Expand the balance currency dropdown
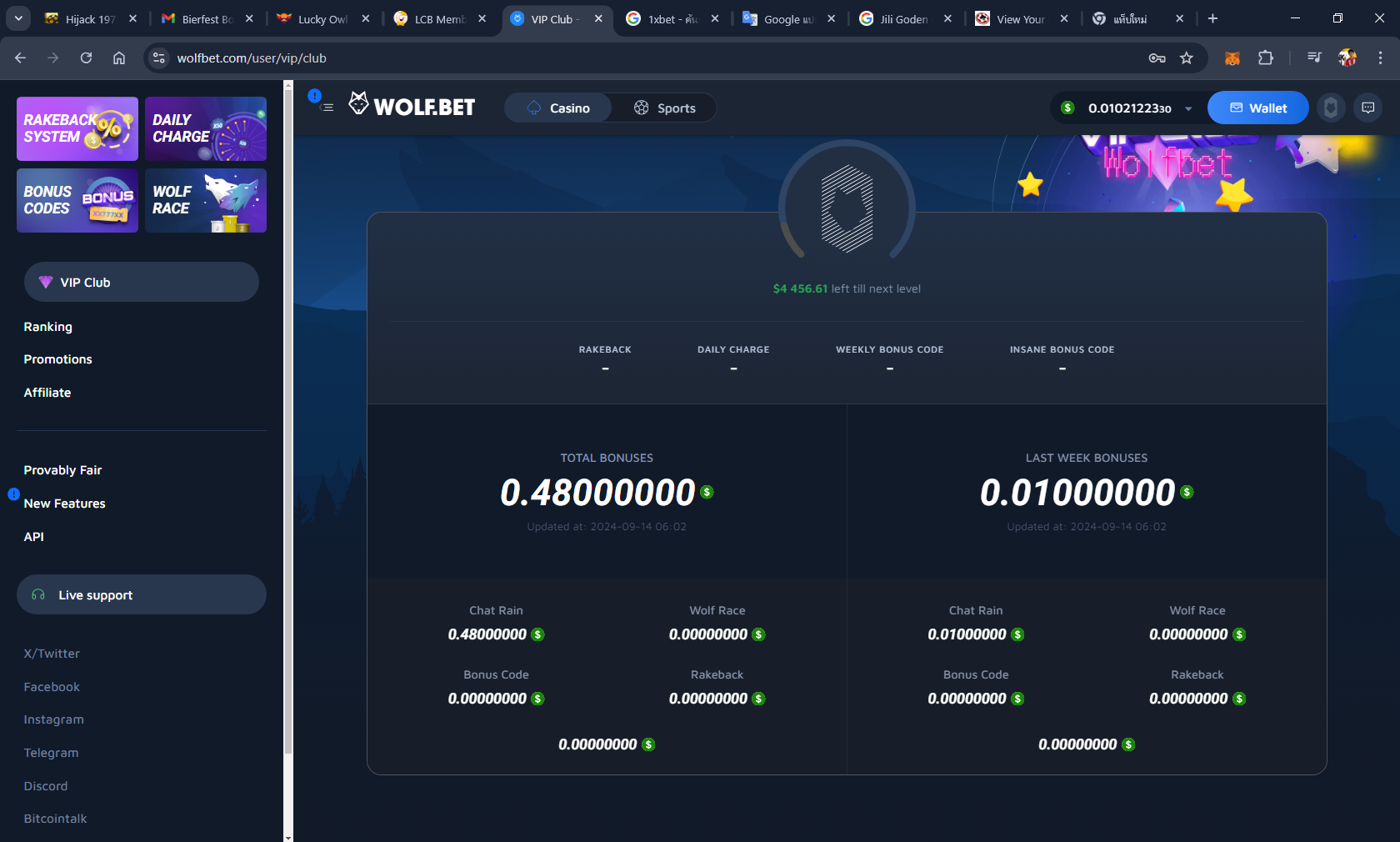The height and width of the screenshot is (842, 1400). pyautogui.click(x=1188, y=108)
